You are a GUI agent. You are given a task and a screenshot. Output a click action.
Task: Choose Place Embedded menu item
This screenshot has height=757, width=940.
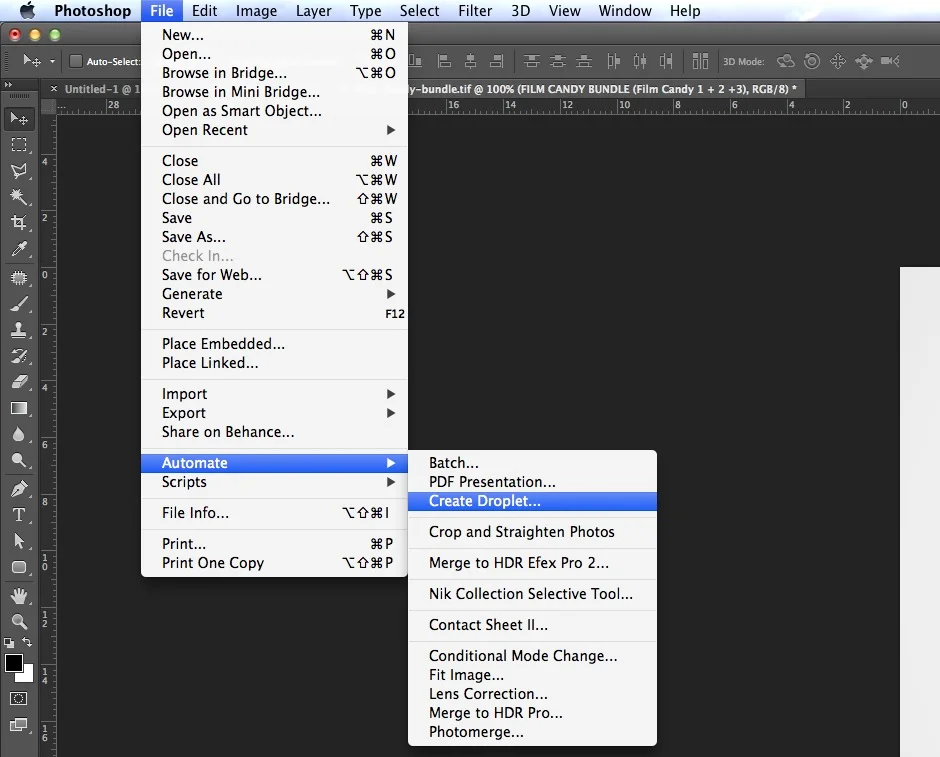coord(274,344)
